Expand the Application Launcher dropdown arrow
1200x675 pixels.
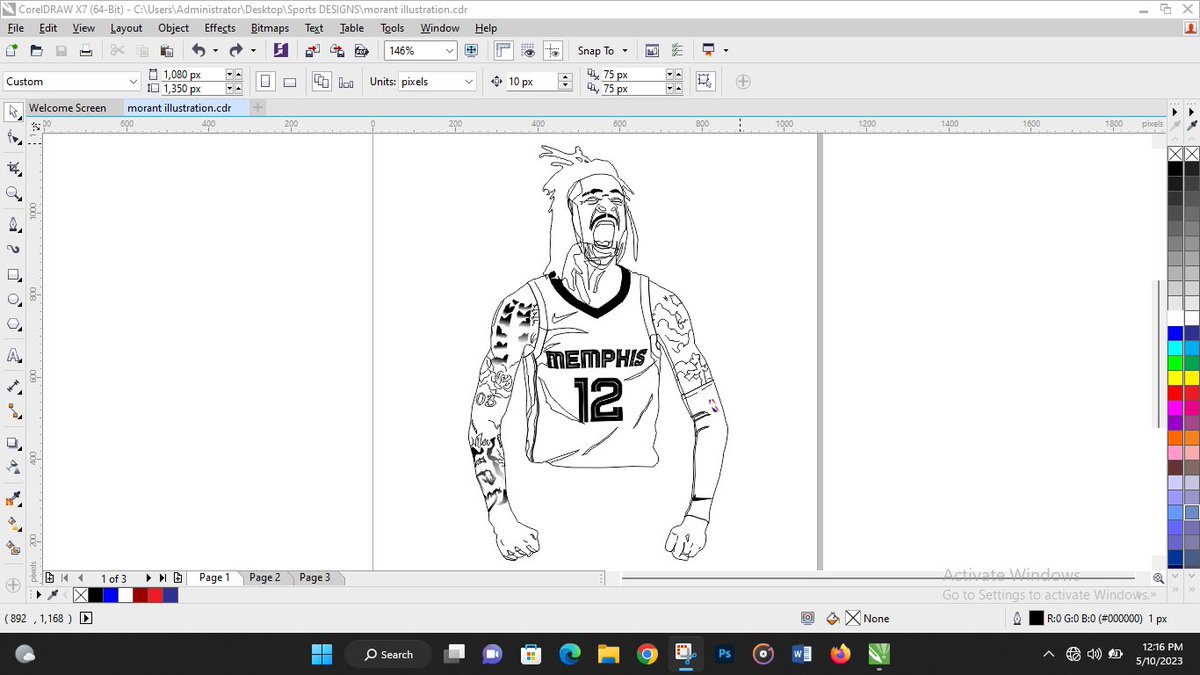point(726,50)
